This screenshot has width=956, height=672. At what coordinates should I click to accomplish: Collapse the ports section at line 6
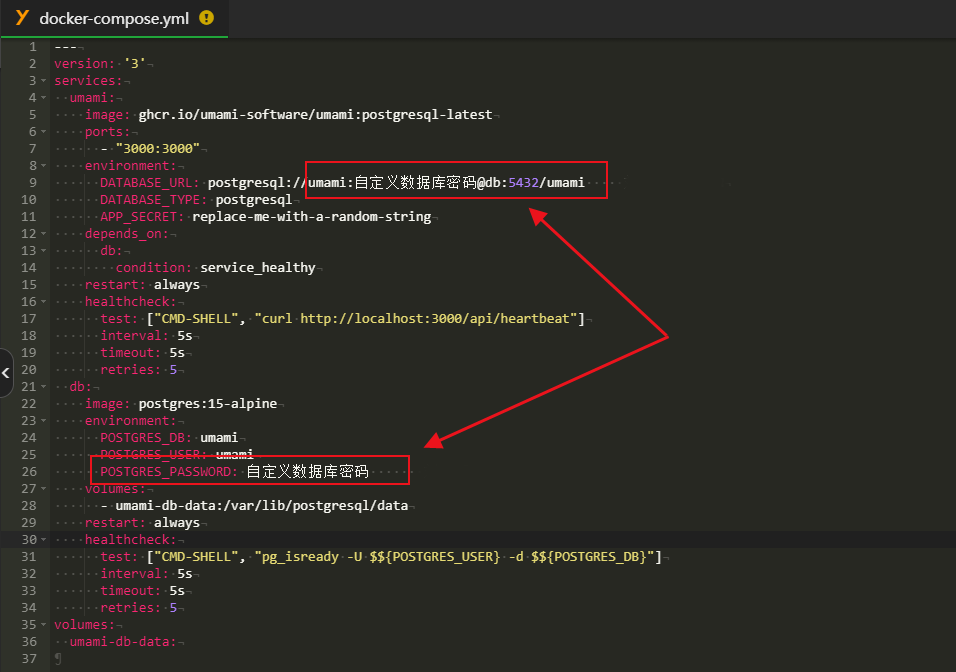pyautogui.click(x=43, y=132)
